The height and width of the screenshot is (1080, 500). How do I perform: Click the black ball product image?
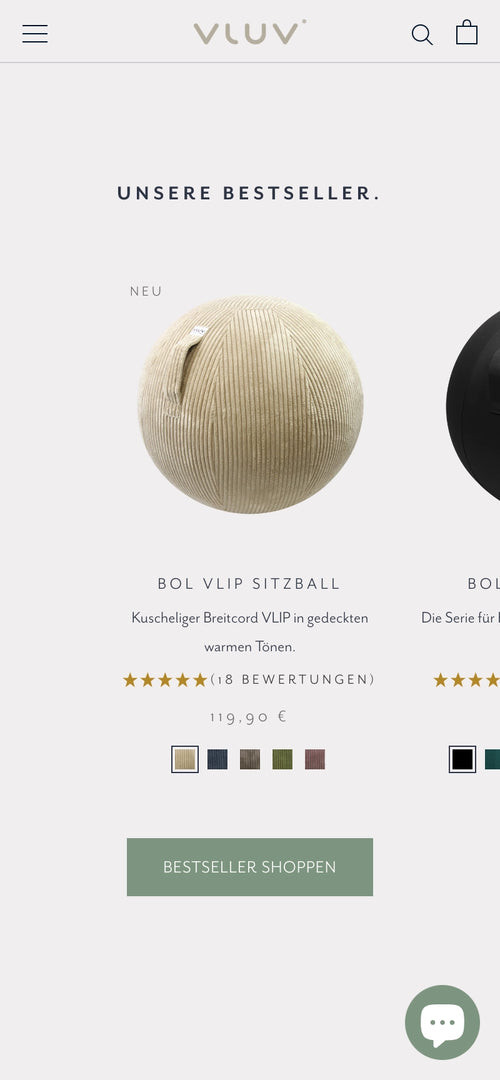pos(473,406)
